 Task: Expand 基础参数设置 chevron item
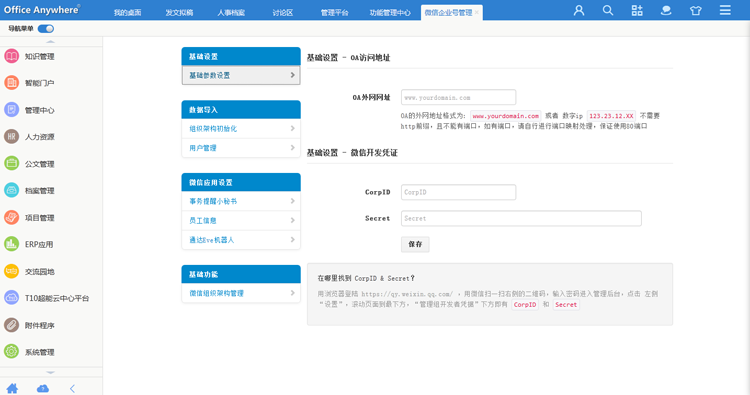(x=241, y=75)
